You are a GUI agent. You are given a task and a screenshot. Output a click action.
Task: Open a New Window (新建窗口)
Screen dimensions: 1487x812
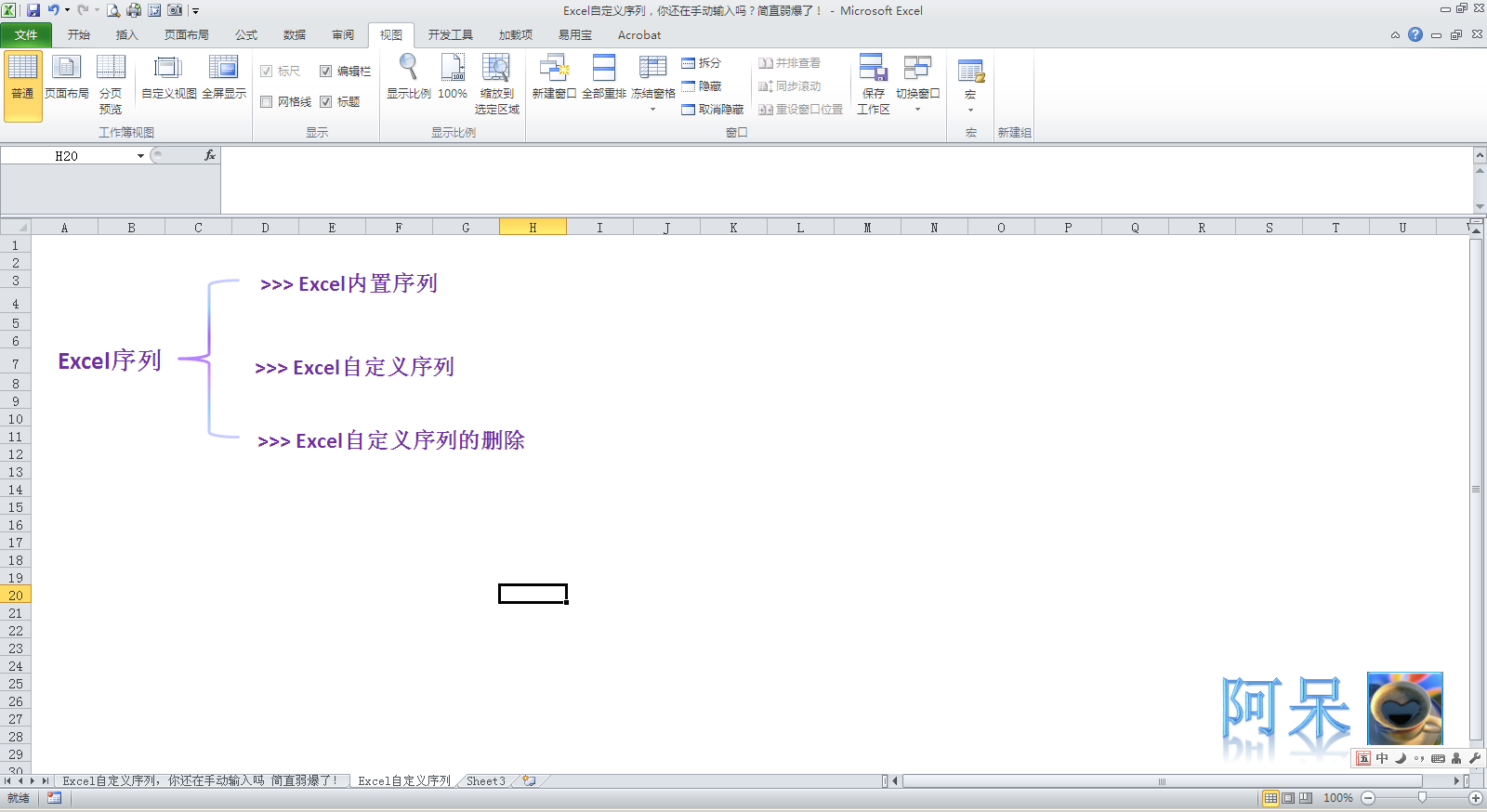(554, 78)
